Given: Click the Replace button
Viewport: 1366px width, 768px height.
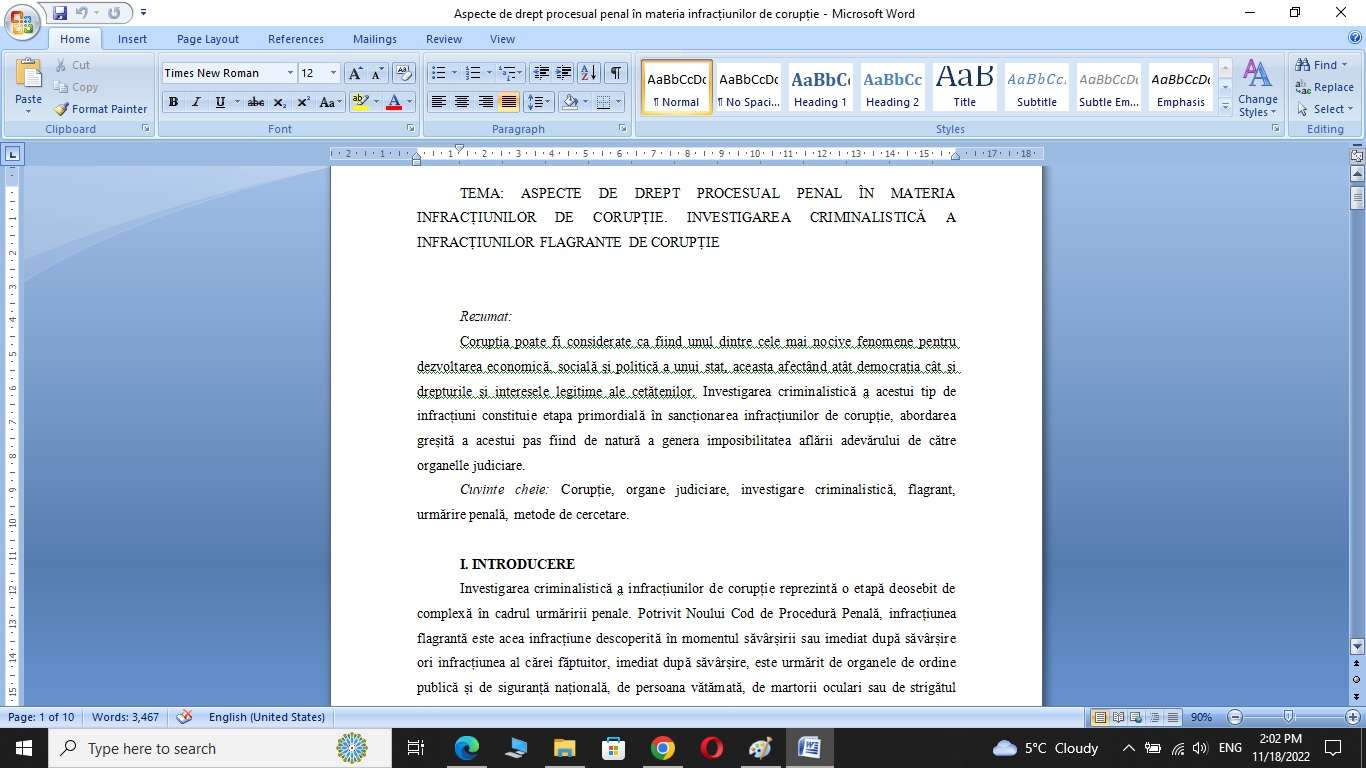Looking at the screenshot, I should click(x=1325, y=87).
